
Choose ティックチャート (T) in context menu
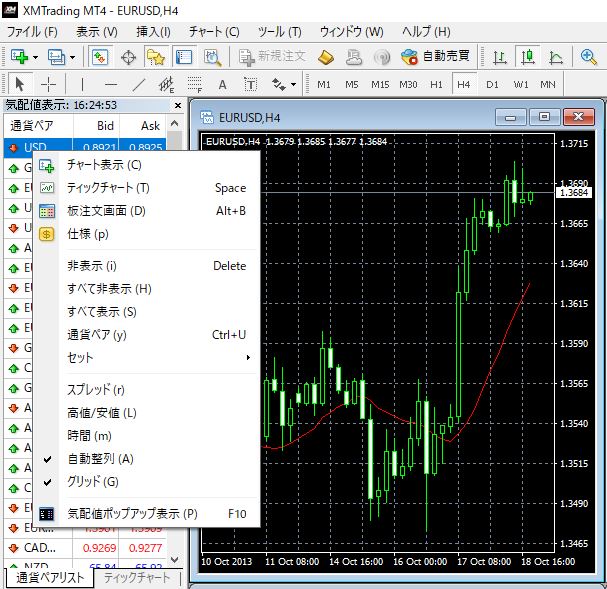tap(146, 188)
